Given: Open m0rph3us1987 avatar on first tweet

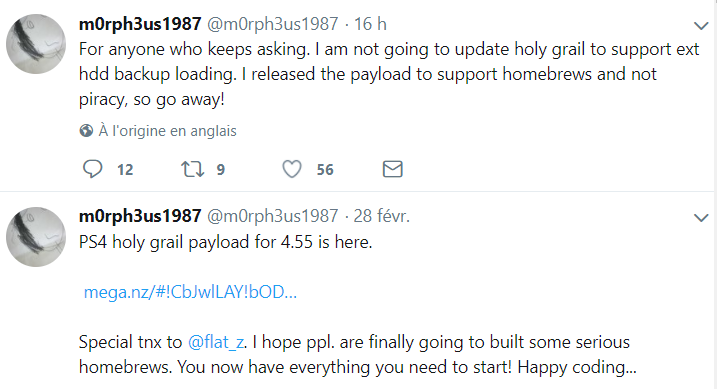Looking at the screenshot, I should coord(36,44).
